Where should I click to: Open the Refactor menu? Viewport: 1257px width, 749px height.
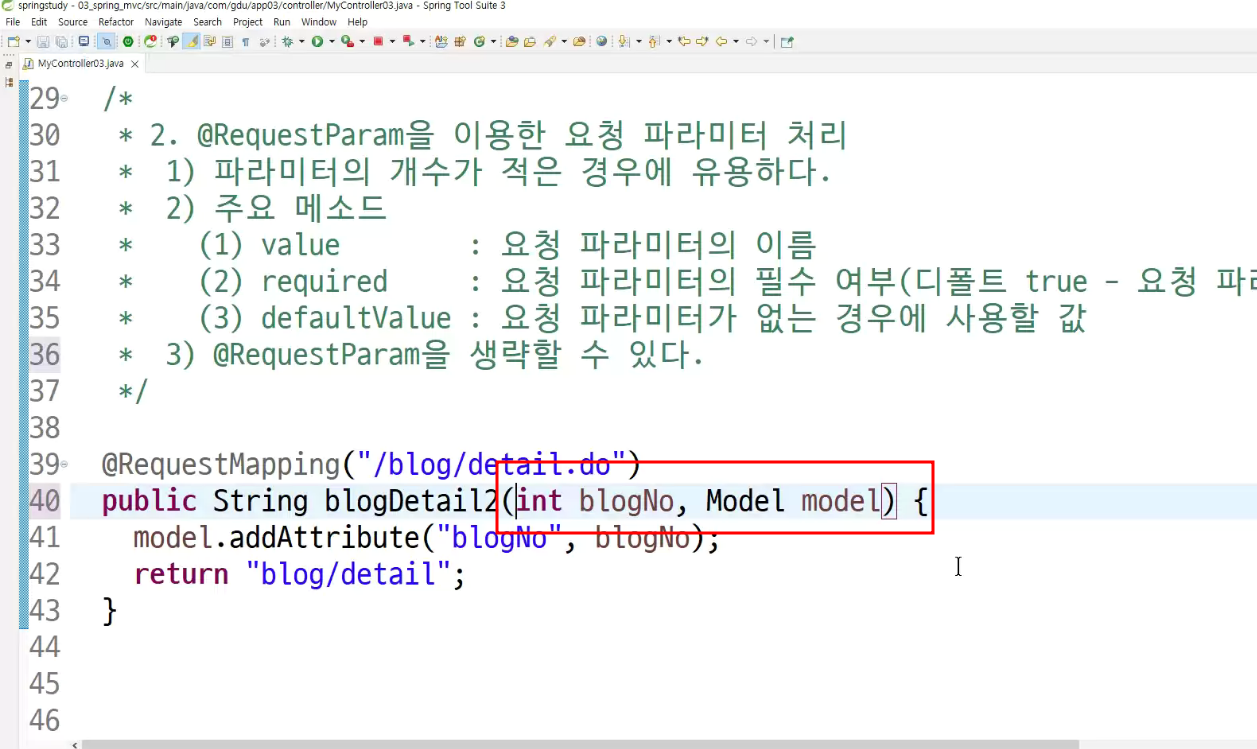(116, 22)
